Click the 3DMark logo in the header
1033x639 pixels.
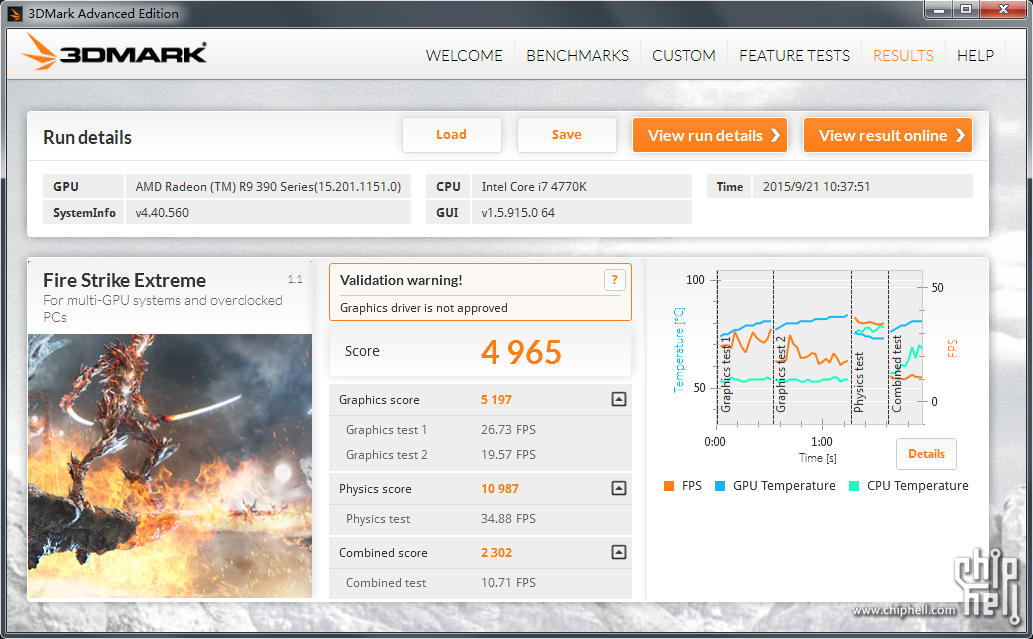[114, 51]
